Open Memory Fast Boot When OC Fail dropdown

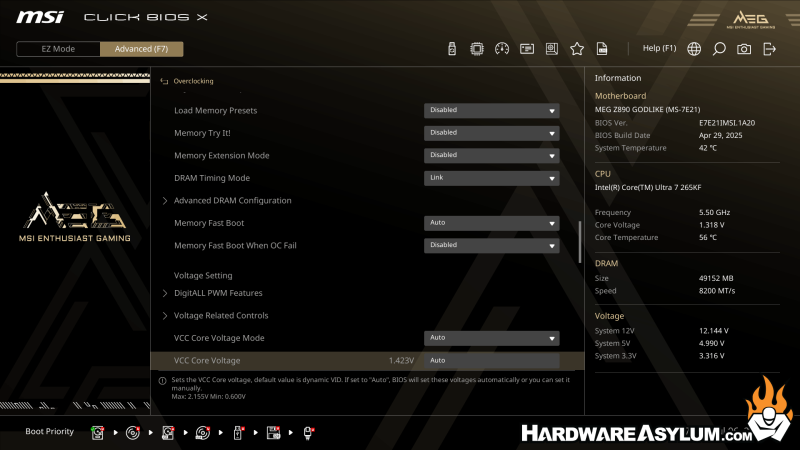click(491, 245)
